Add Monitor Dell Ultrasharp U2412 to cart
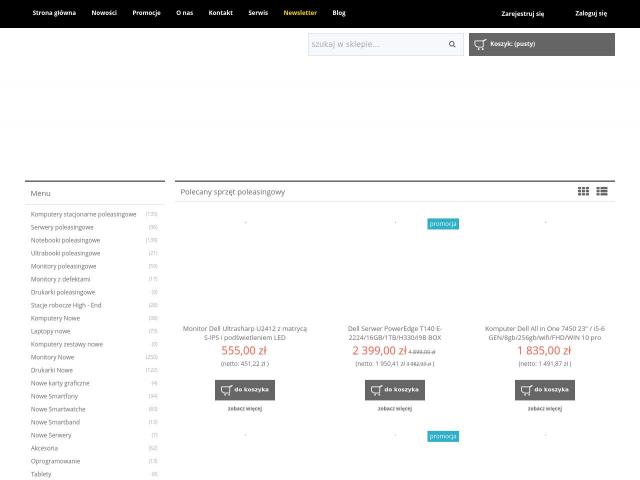 245,390
